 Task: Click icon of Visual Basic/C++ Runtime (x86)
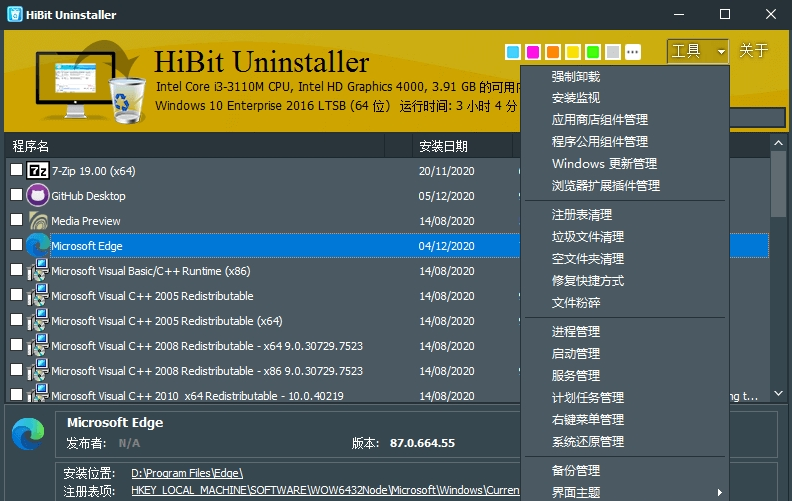(x=38, y=270)
